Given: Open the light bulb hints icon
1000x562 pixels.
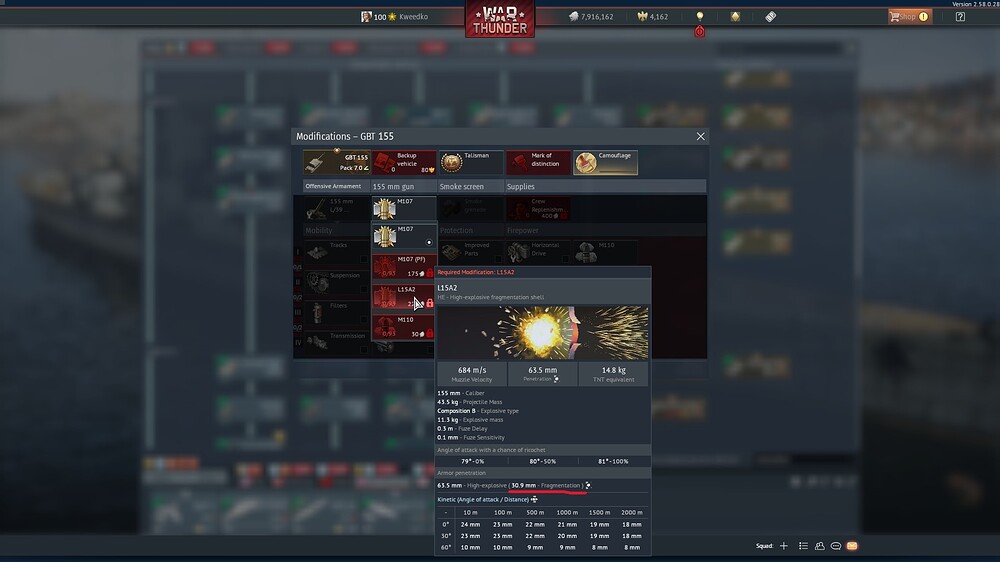Looking at the screenshot, I should pyautogui.click(x=700, y=16).
